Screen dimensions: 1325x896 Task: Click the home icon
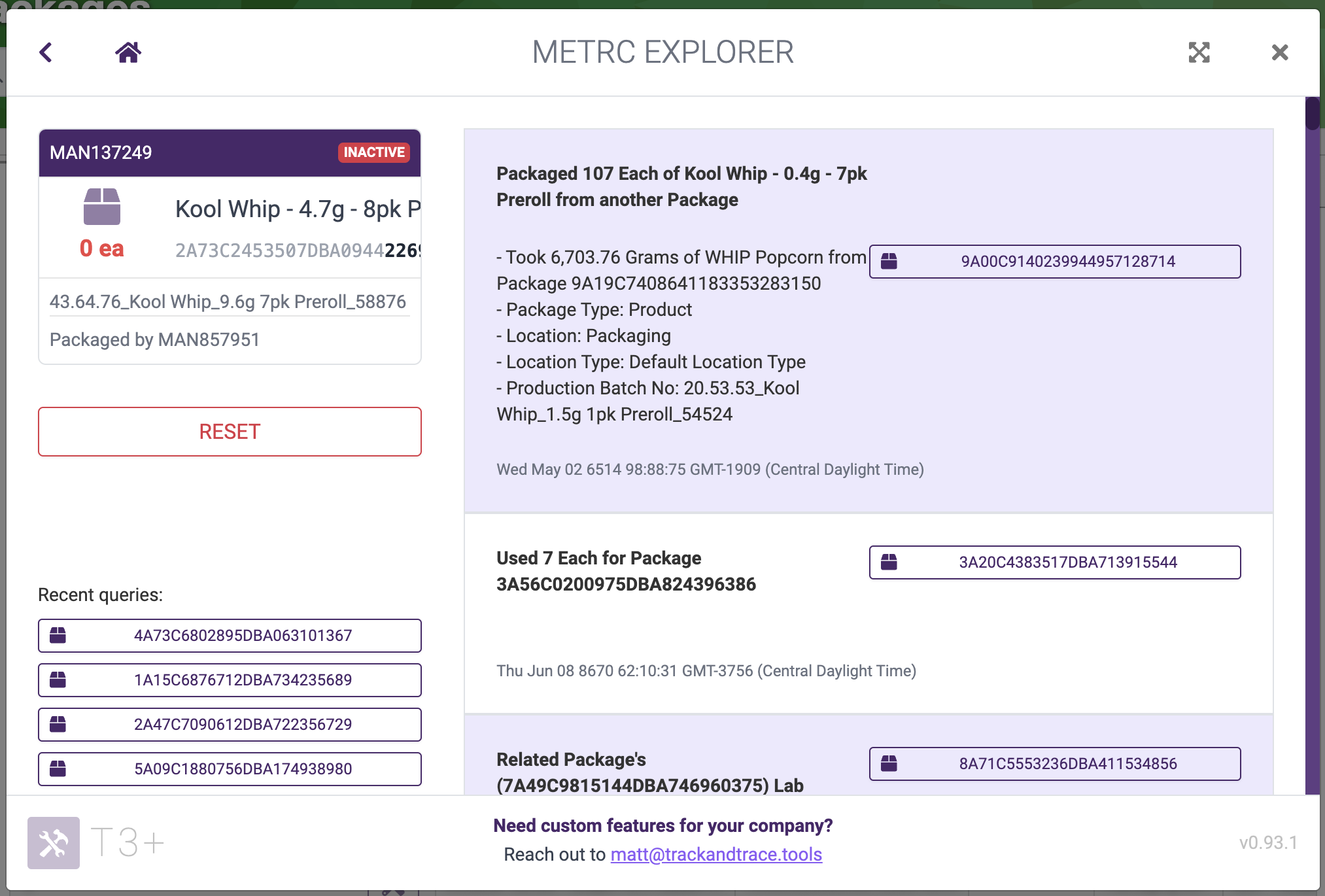128,52
